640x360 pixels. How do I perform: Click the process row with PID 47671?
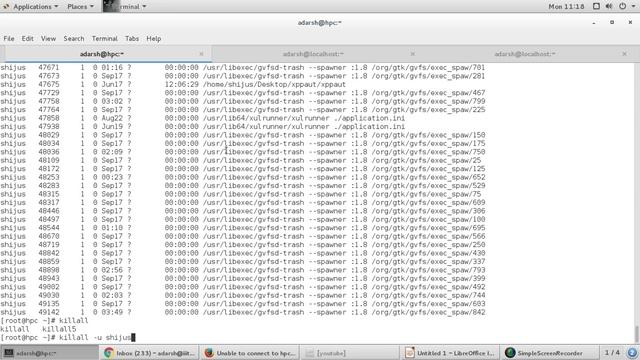click(243, 67)
